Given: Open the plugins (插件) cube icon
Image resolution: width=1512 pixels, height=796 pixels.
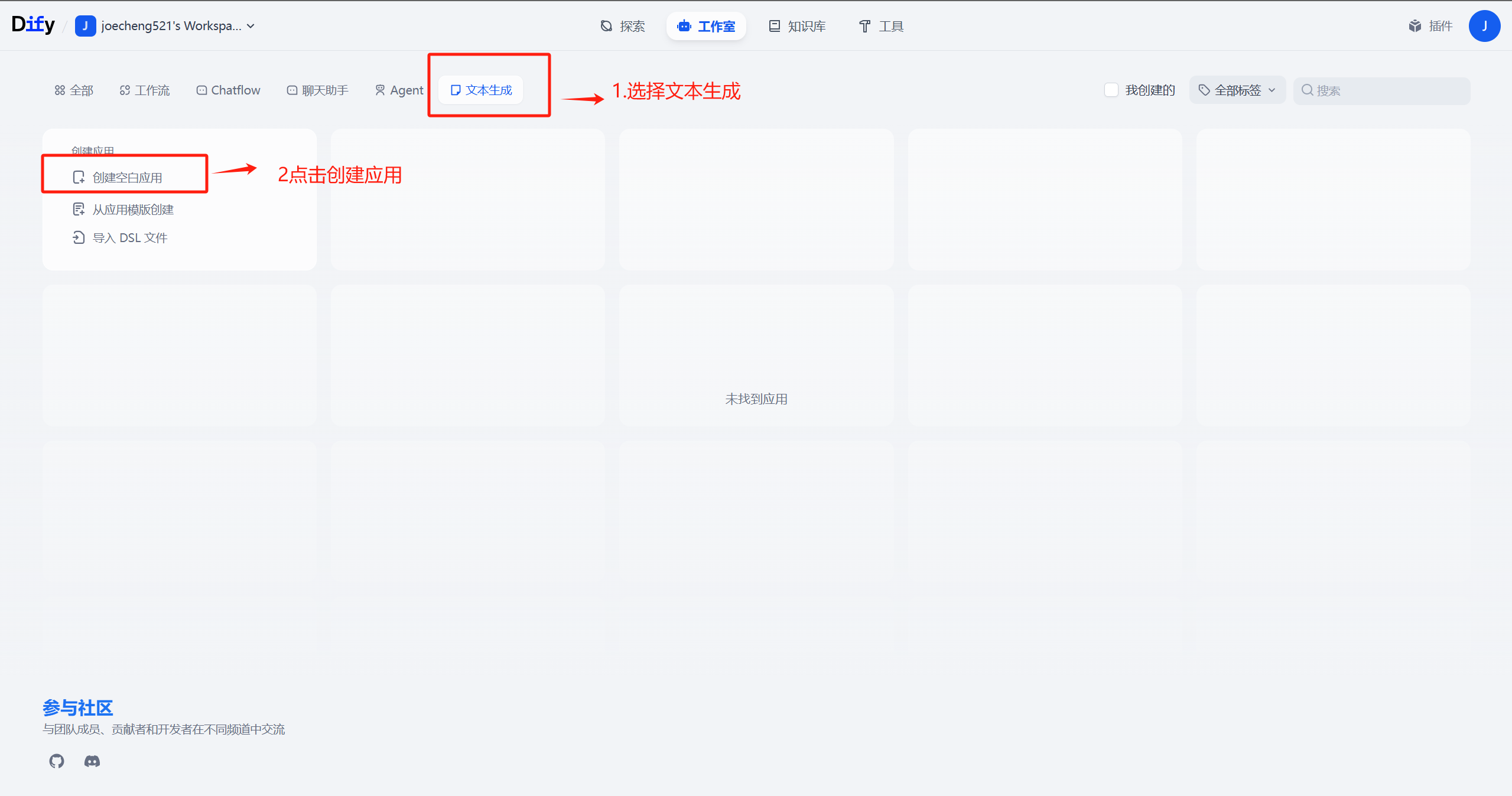Looking at the screenshot, I should click(1415, 26).
